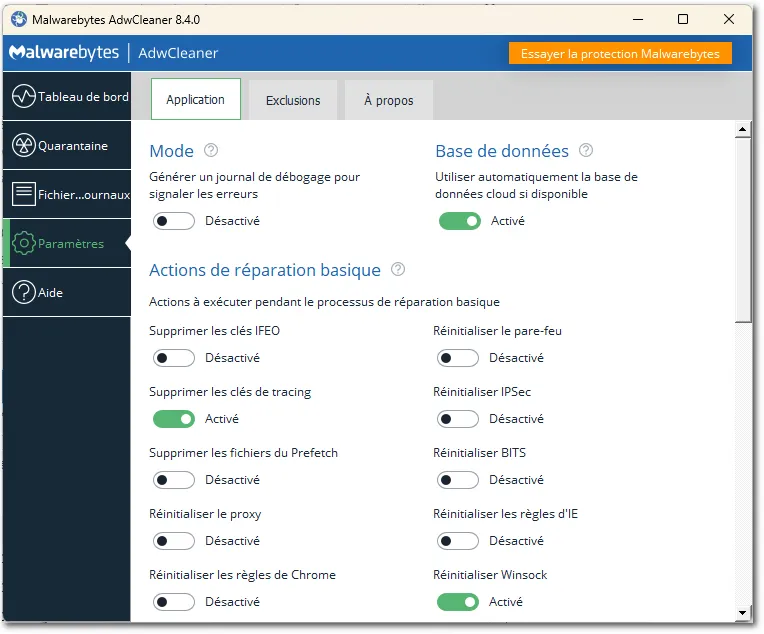Close the AdwCleaner window
Viewport: 764px width, 634px height.
729,19
